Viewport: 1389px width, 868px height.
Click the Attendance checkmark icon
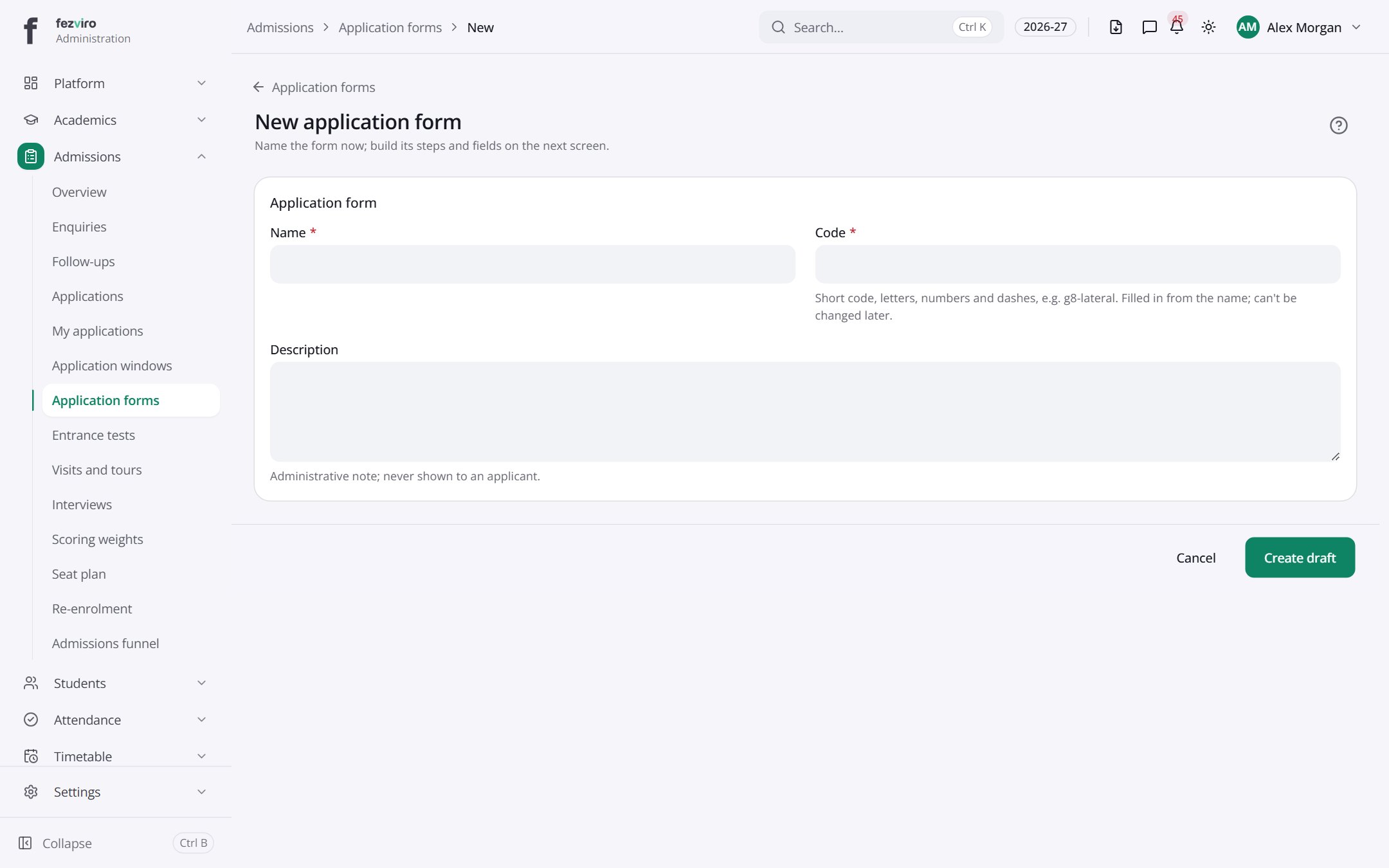click(31, 719)
